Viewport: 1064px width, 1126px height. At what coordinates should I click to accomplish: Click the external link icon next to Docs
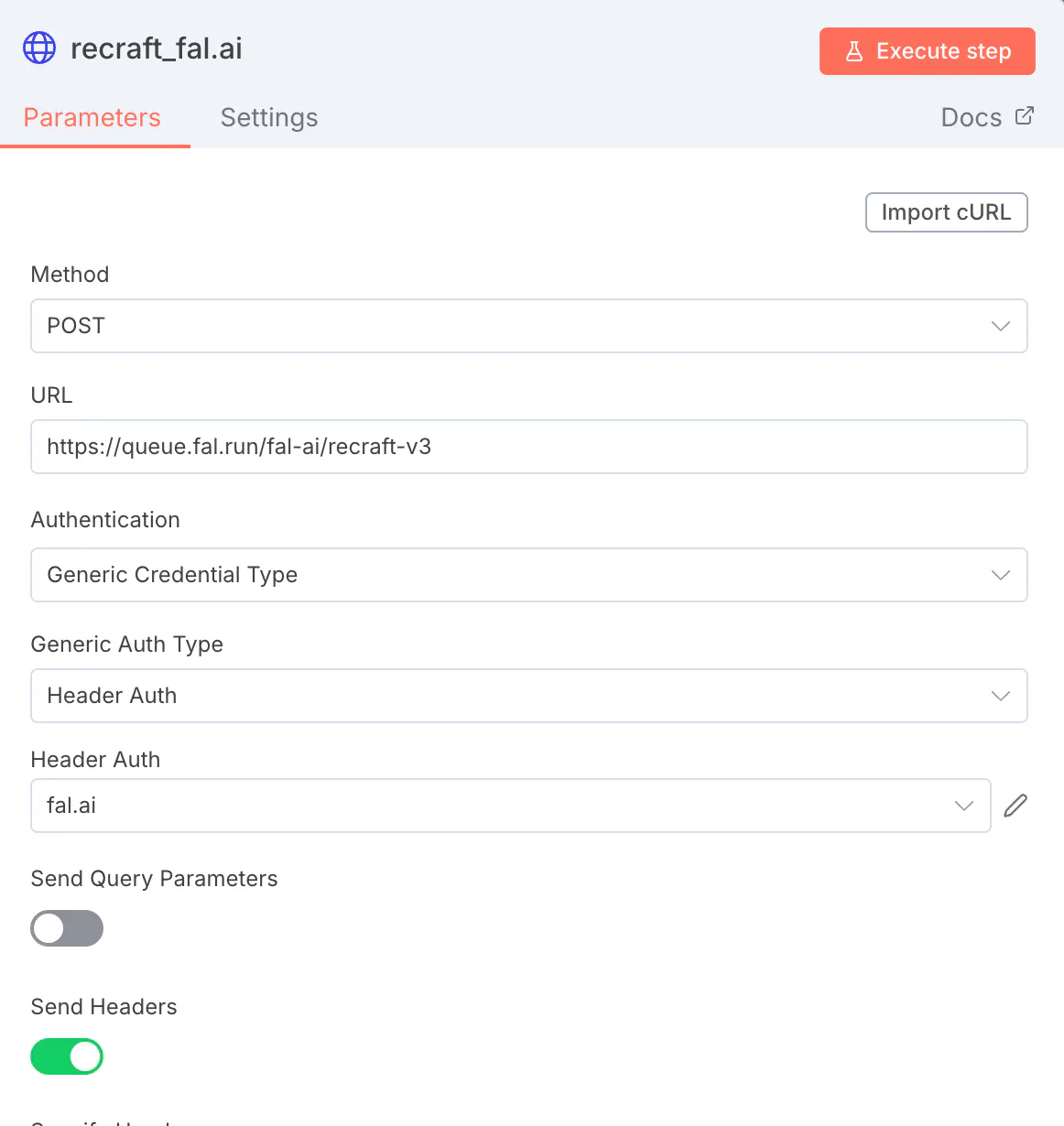click(x=1025, y=116)
